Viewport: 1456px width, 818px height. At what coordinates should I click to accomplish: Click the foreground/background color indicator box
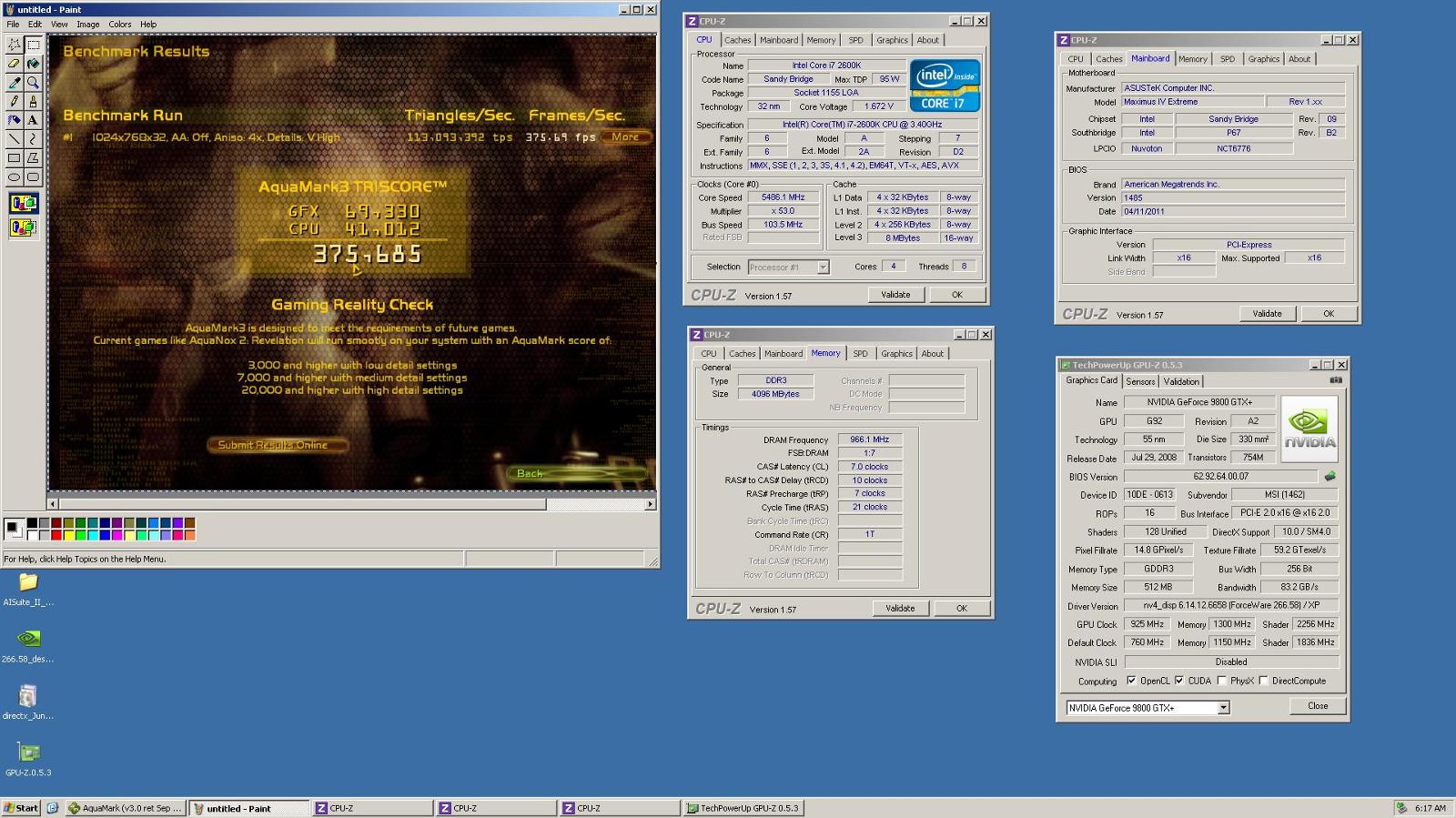[14, 529]
